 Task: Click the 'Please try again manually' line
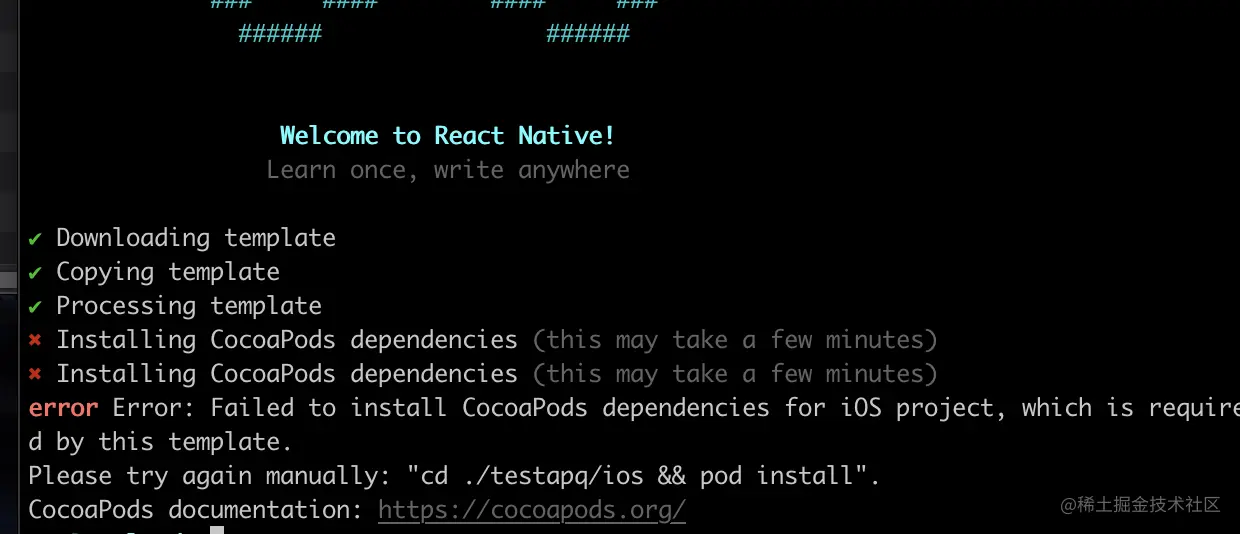454,476
